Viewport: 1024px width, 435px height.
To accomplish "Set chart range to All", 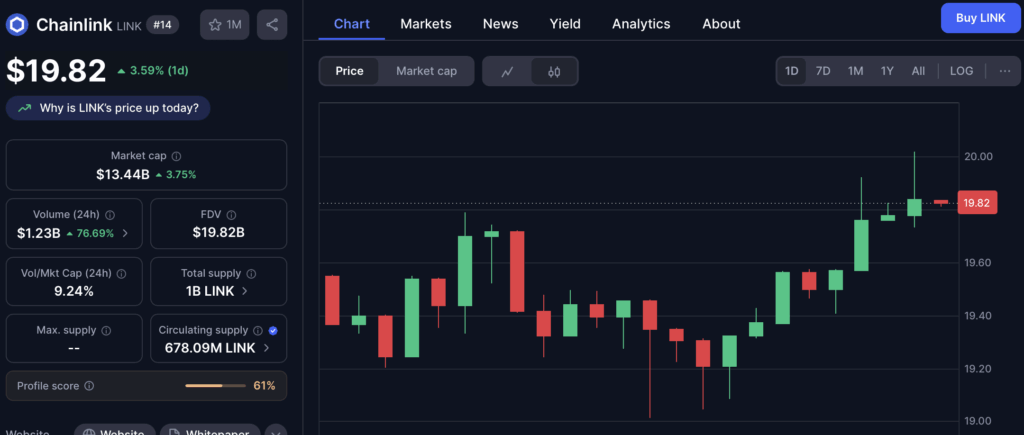I will pyautogui.click(x=918, y=71).
